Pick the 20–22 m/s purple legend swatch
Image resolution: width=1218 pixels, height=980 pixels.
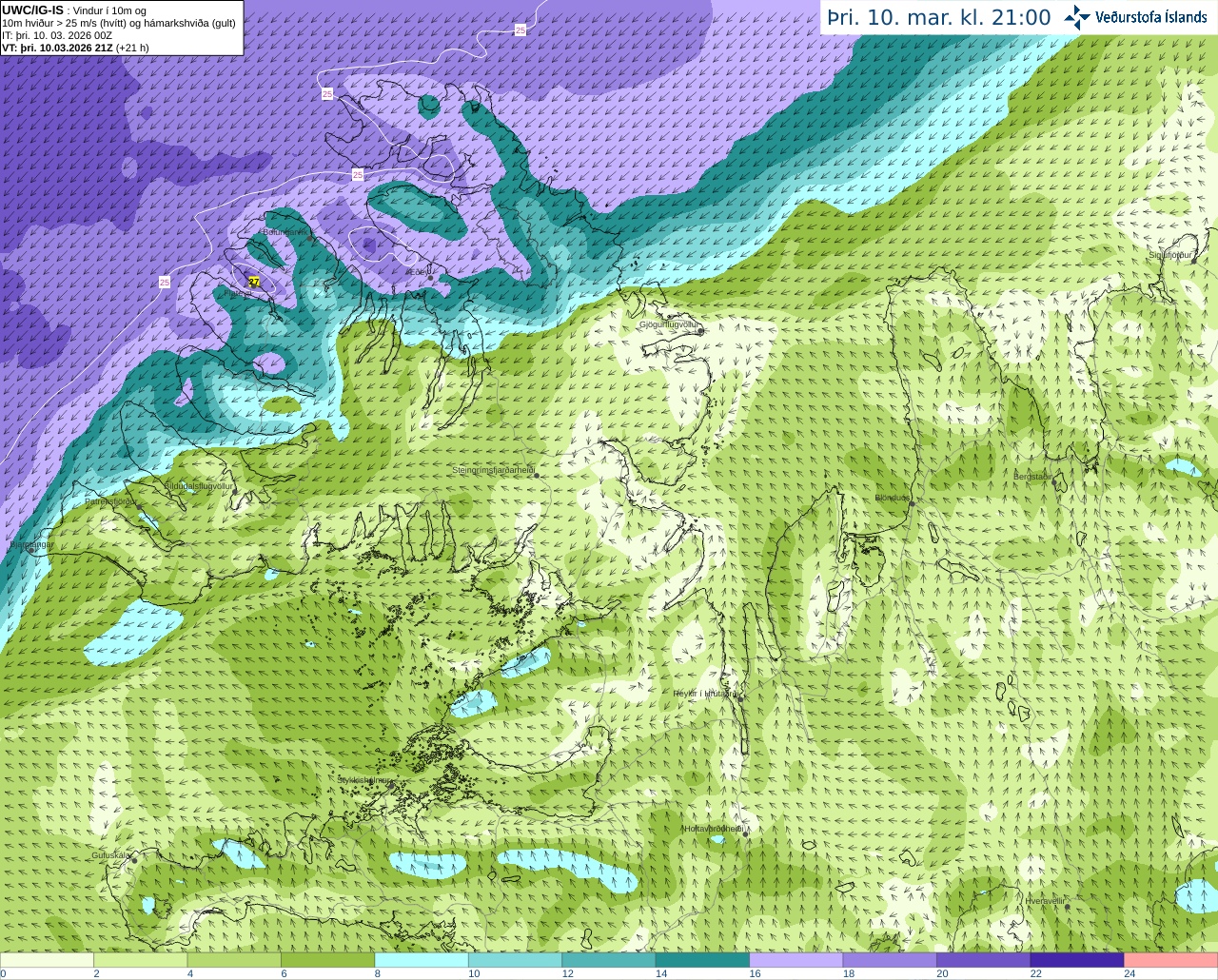coord(984,960)
